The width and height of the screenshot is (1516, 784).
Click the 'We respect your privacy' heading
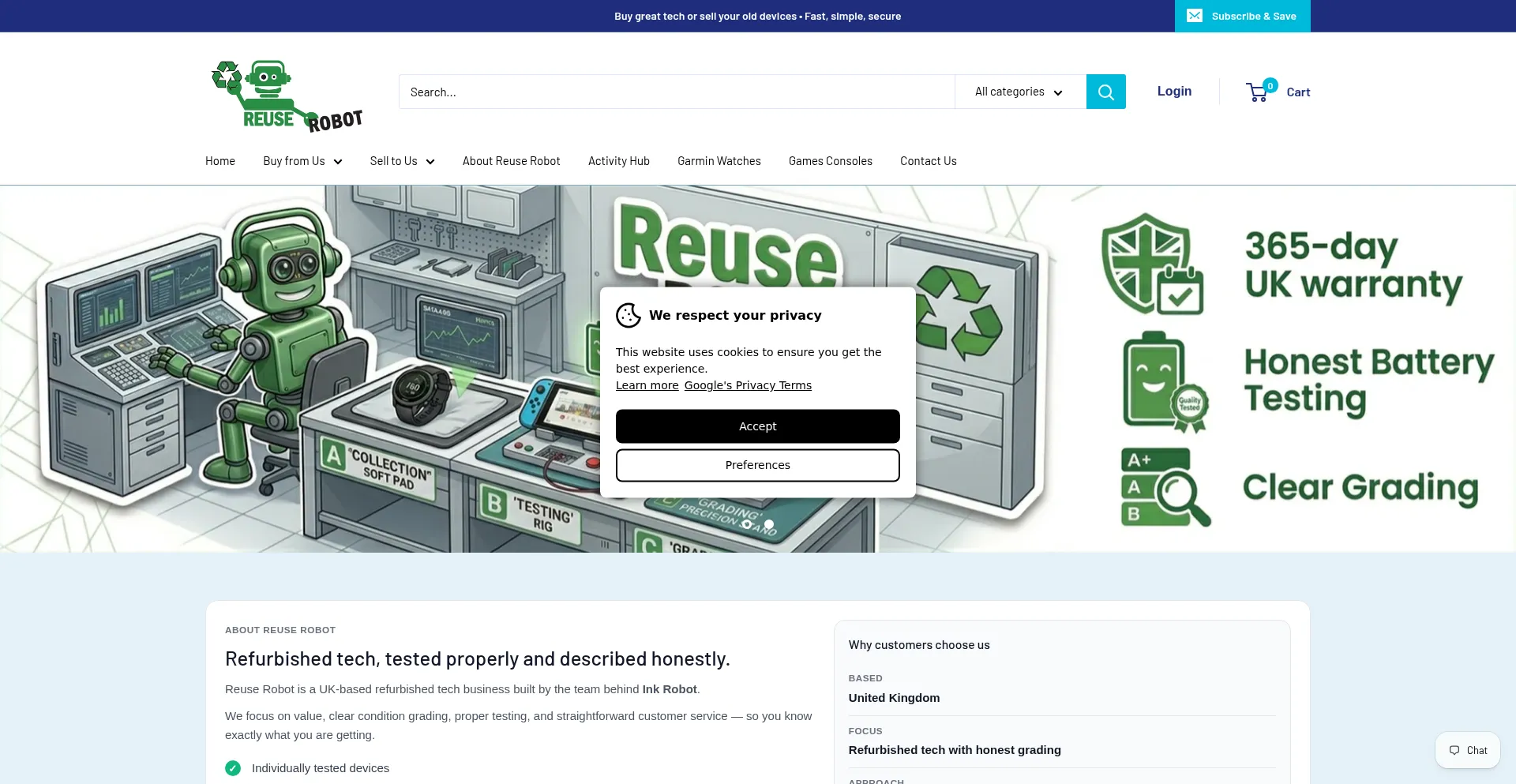735,315
